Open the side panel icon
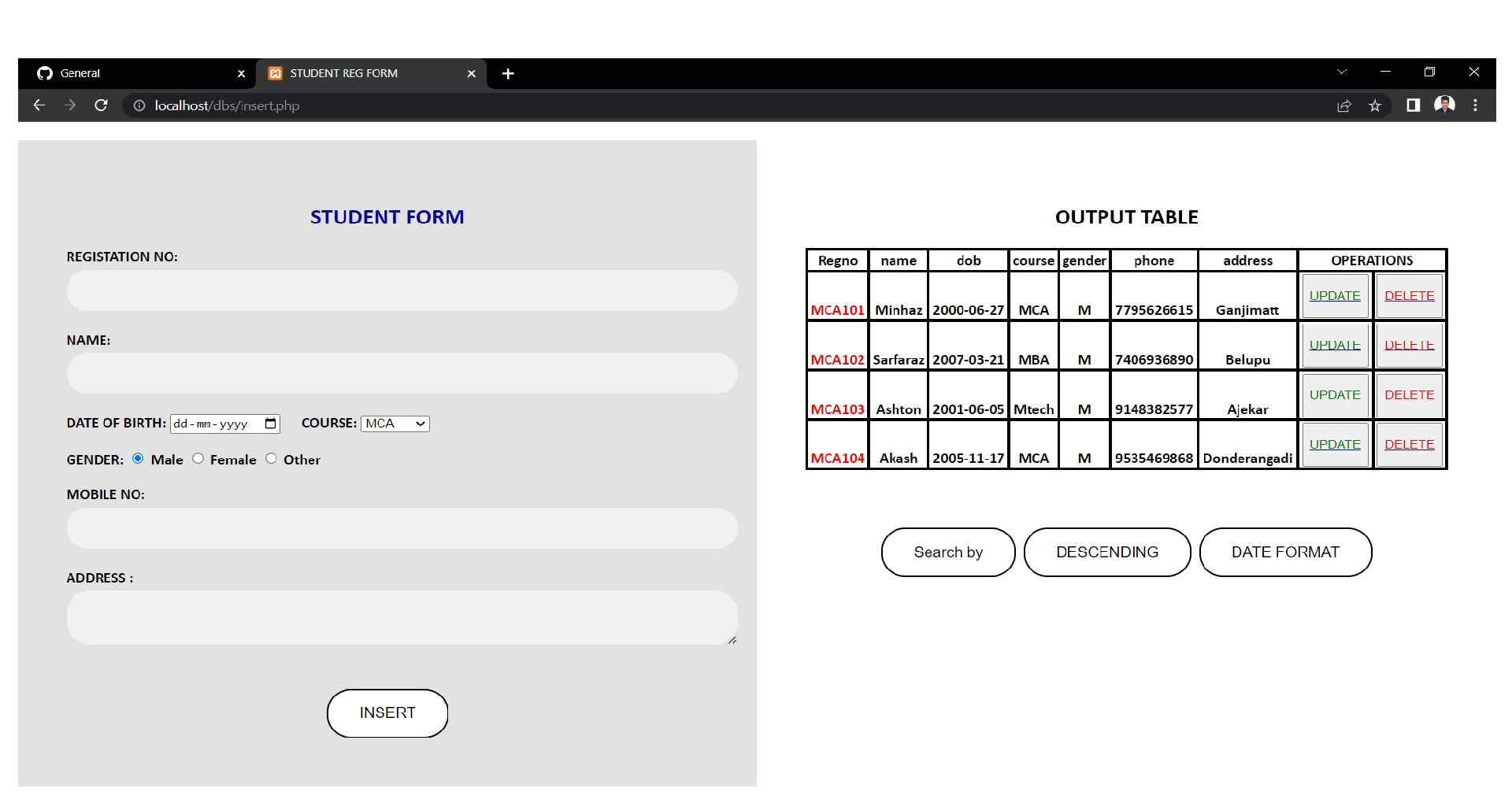This screenshot has width=1512, height=803. click(1413, 105)
